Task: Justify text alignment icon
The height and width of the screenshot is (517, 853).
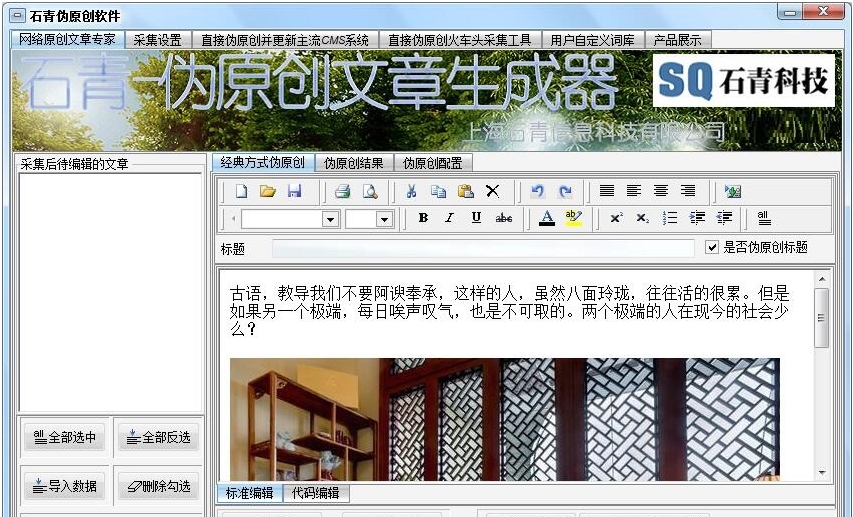Action: point(607,190)
